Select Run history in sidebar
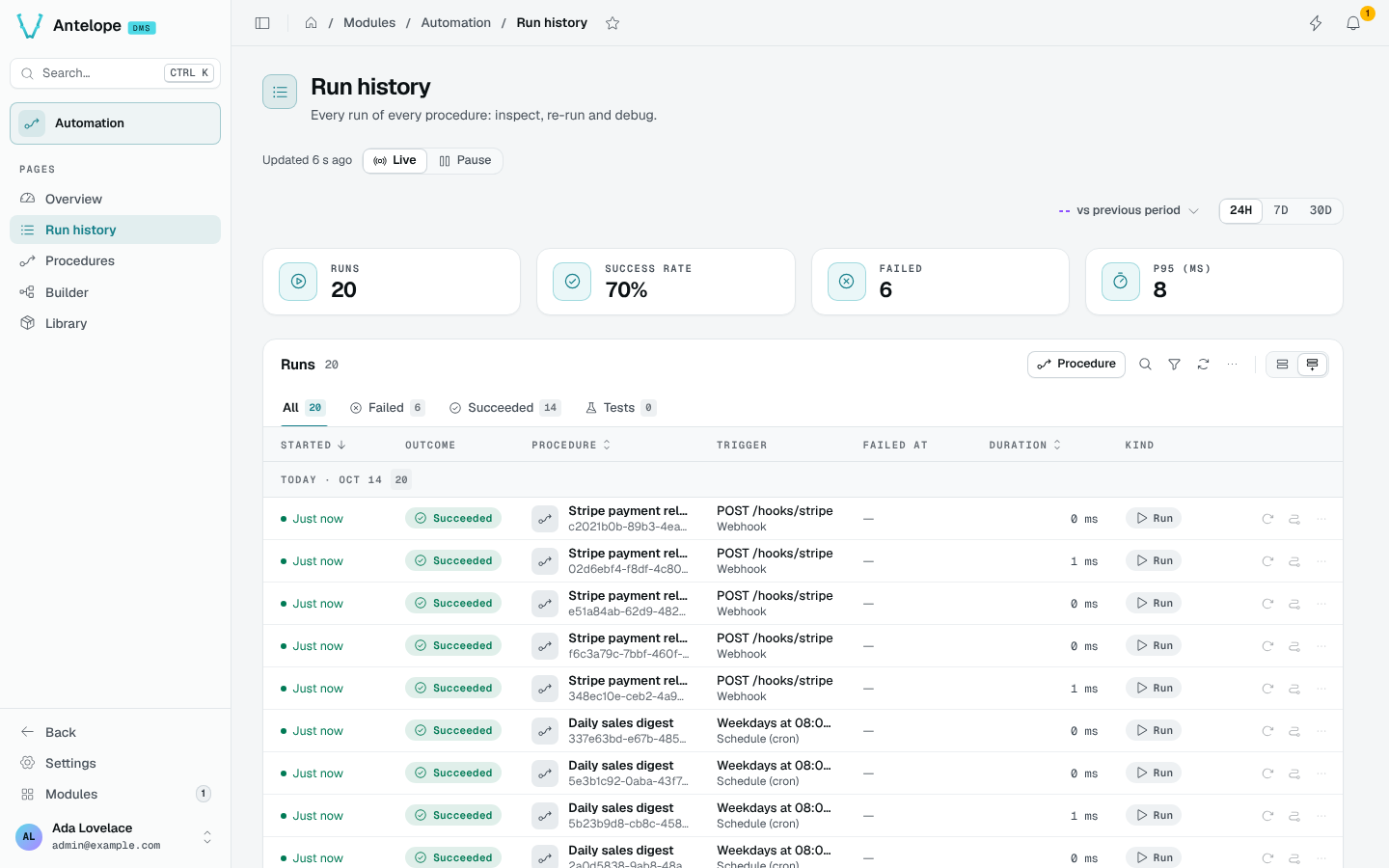Viewport: 1389px width, 868px height. [115, 230]
